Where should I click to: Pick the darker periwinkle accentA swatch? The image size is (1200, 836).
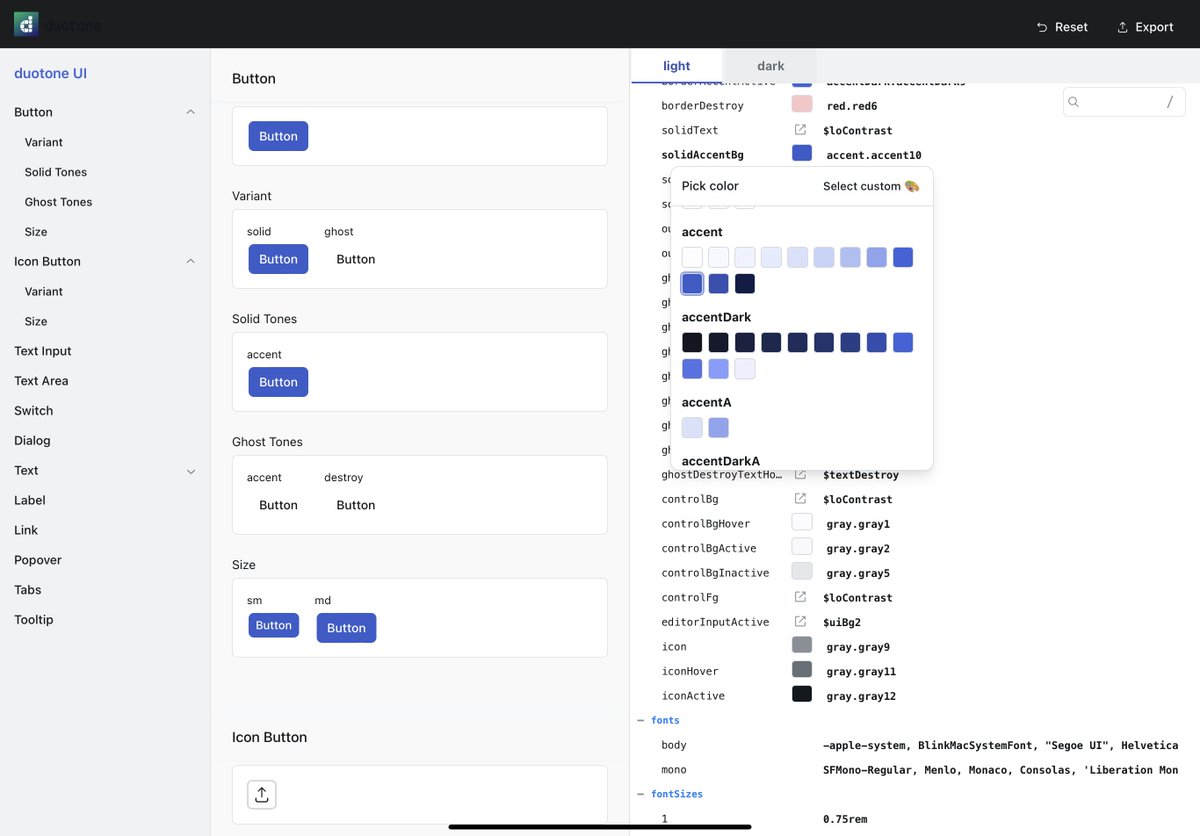[x=718, y=428]
